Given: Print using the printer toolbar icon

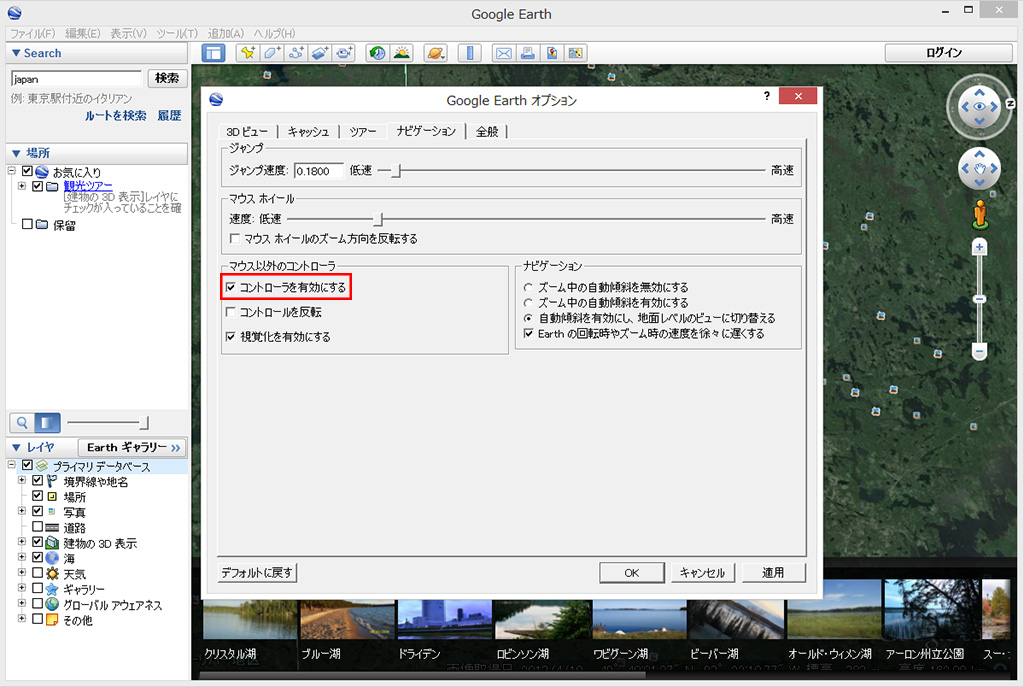Looking at the screenshot, I should point(528,53).
